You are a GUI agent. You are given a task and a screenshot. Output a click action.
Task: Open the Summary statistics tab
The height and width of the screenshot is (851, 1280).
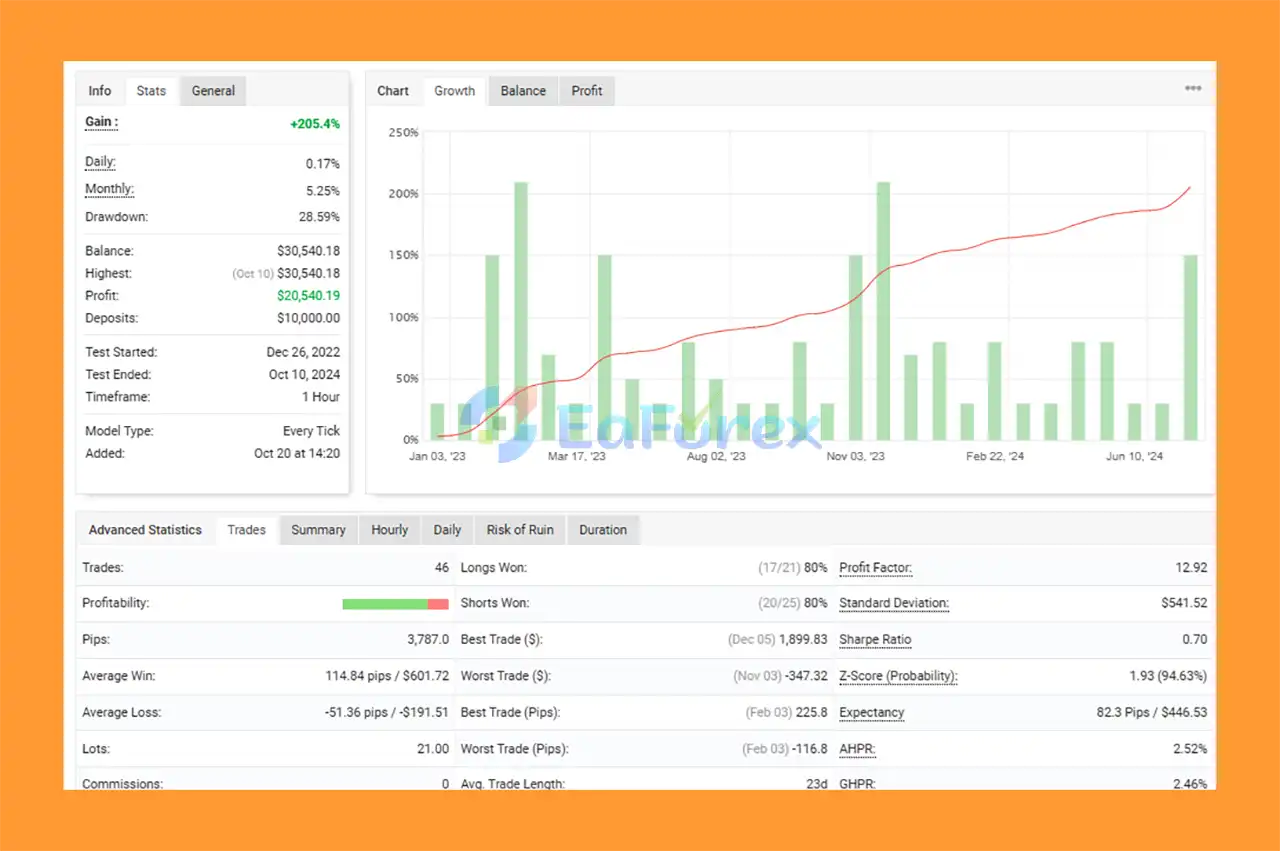(x=318, y=530)
